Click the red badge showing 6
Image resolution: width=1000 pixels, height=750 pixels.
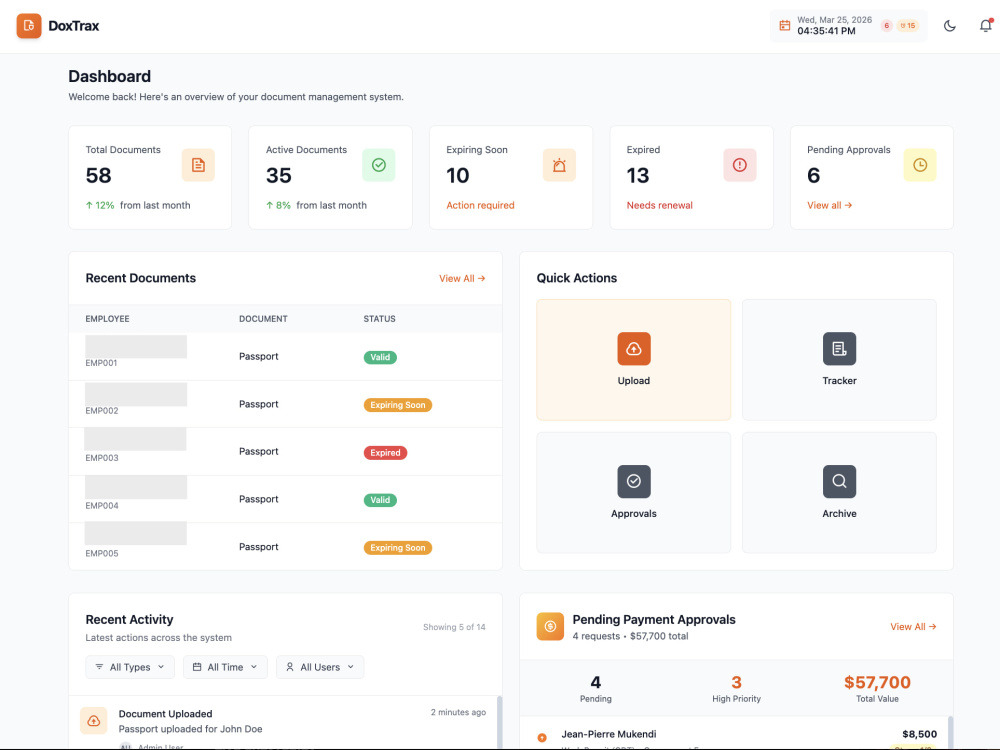click(886, 26)
